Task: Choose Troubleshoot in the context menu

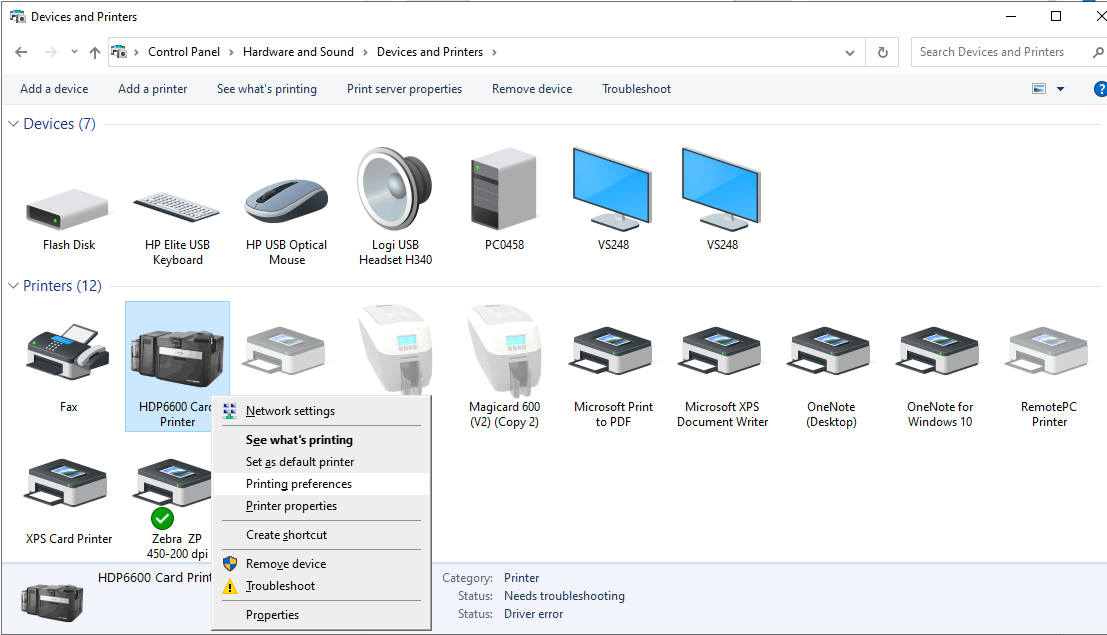Action: (x=321, y=586)
